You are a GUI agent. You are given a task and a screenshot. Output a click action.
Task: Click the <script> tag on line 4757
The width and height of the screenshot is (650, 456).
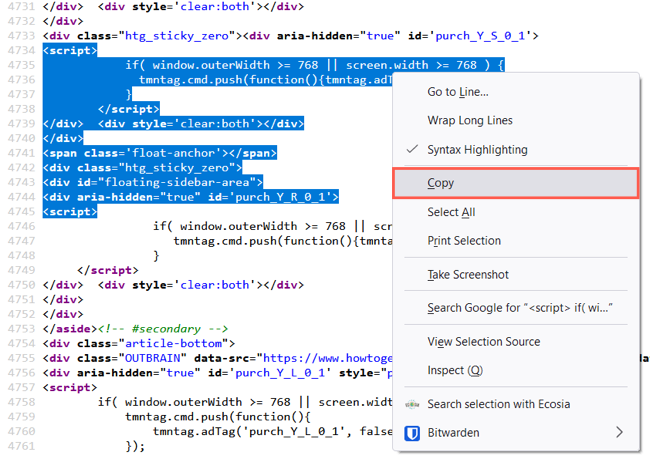(70, 387)
